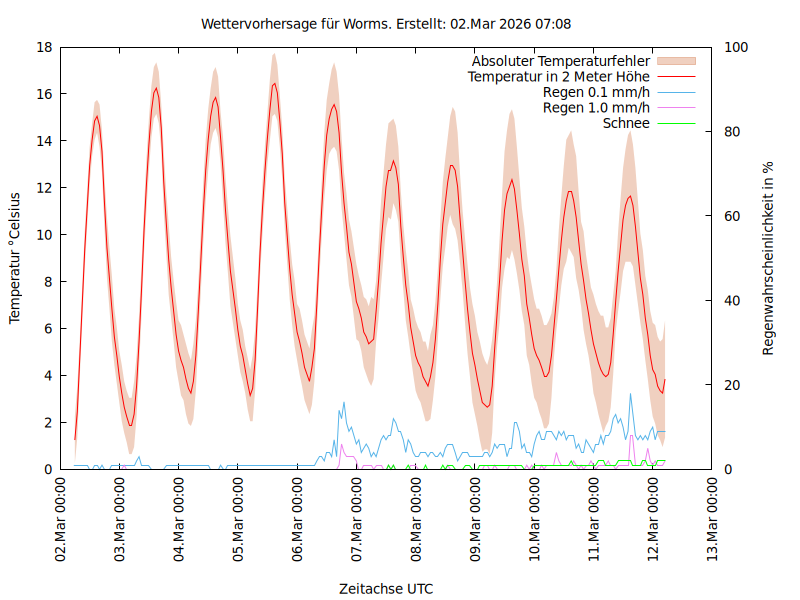Screen dimensions: 800x600
Task: Click the 'Schnee' legend entry
Action: (x=626, y=123)
